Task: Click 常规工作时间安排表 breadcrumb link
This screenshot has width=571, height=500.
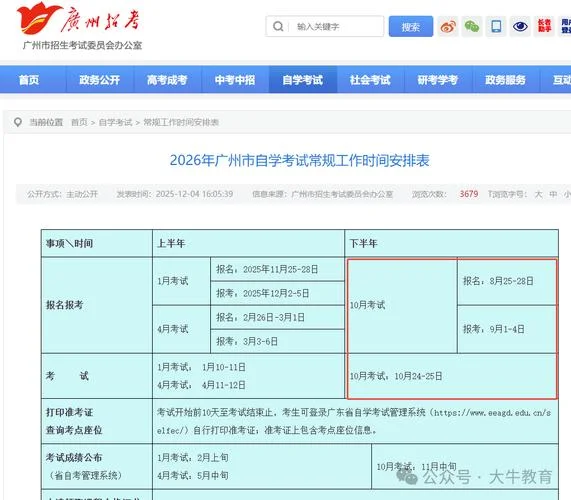Action: click(181, 122)
